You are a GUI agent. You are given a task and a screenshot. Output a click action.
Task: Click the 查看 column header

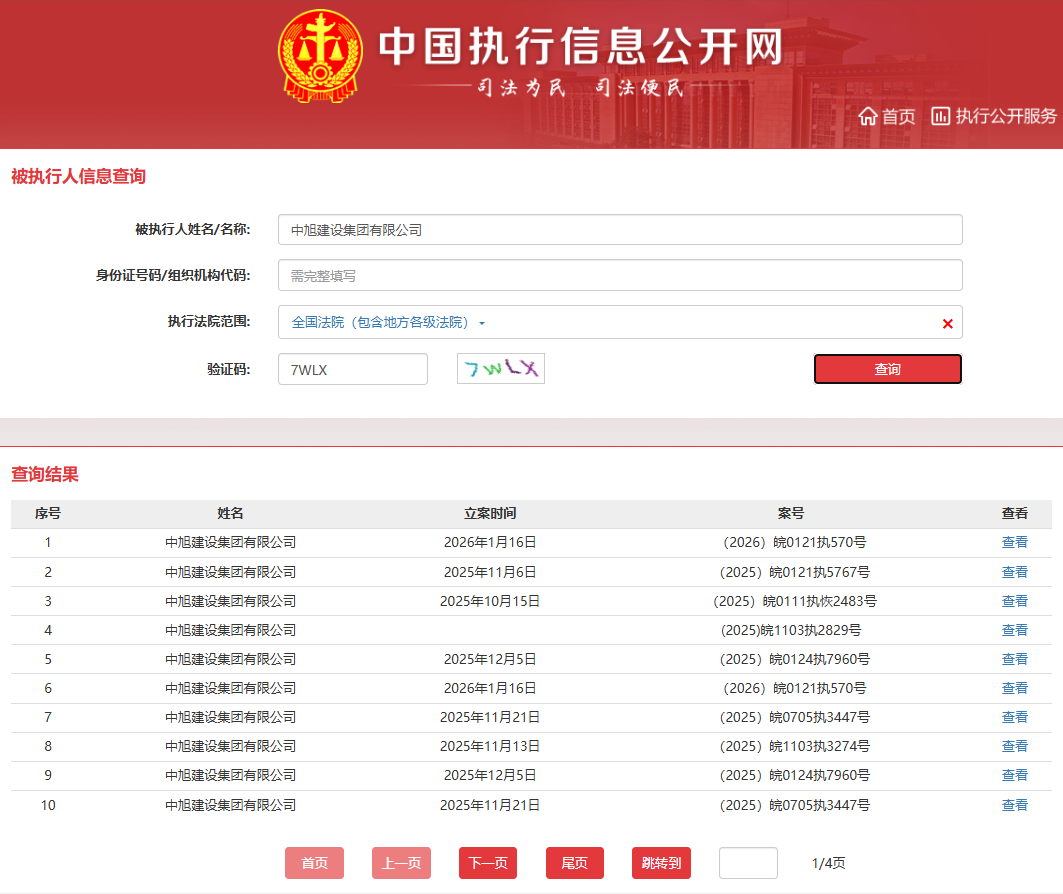coord(1014,514)
